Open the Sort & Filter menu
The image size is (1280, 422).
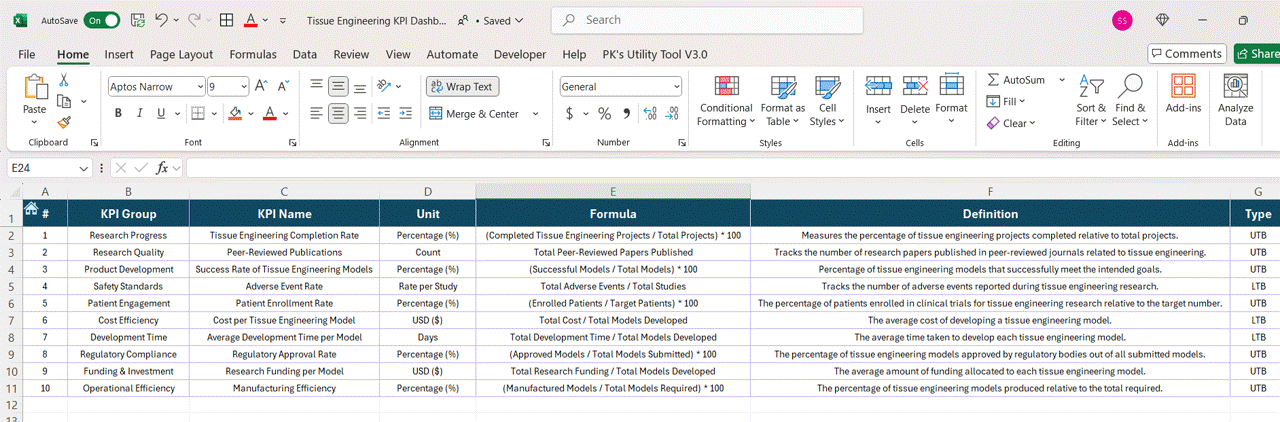pos(1090,101)
